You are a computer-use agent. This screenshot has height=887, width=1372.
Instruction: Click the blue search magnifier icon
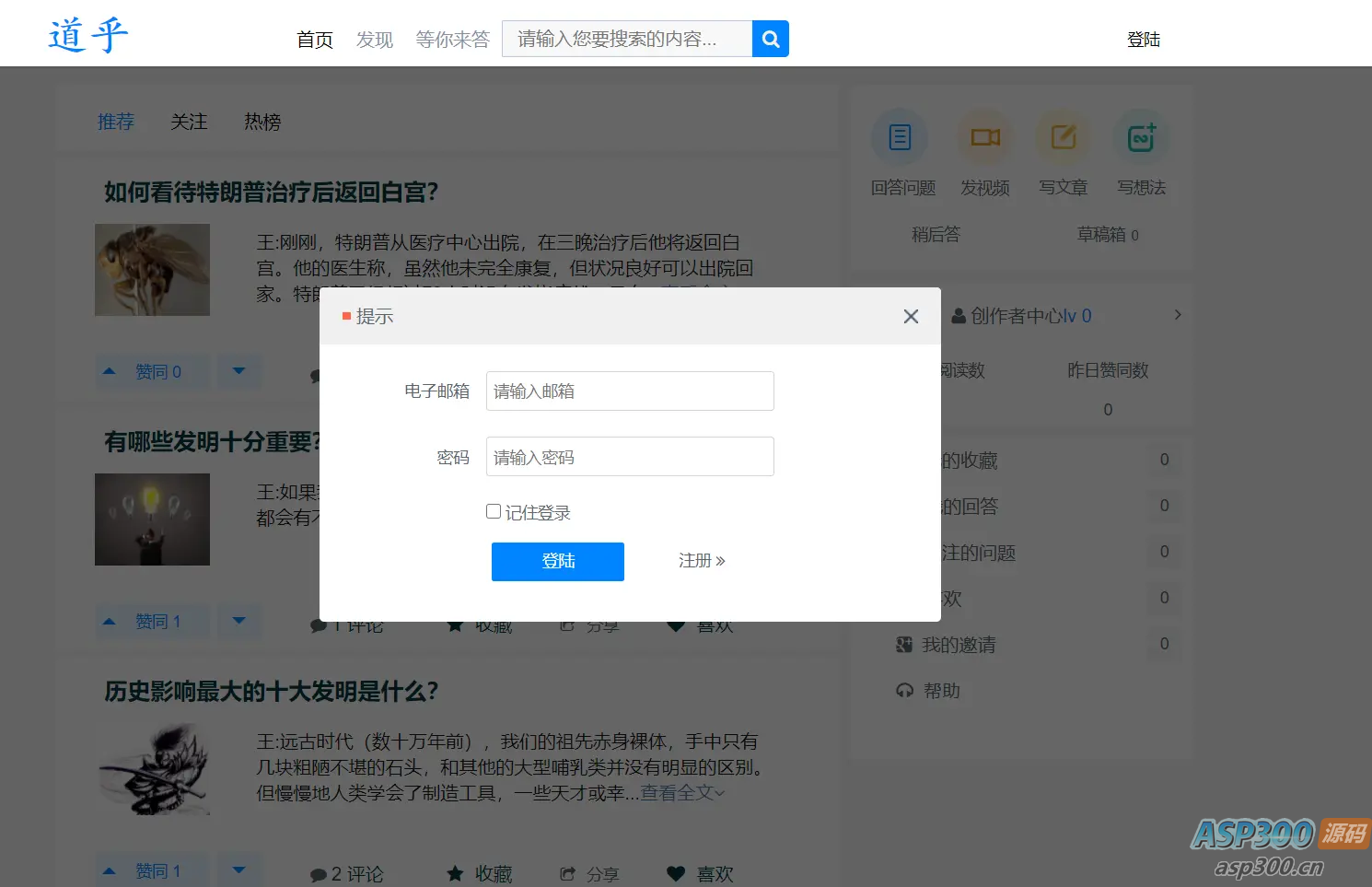click(770, 39)
